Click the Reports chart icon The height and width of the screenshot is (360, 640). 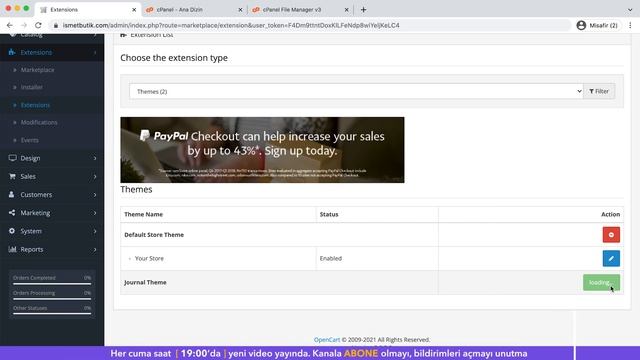tap(12, 249)
